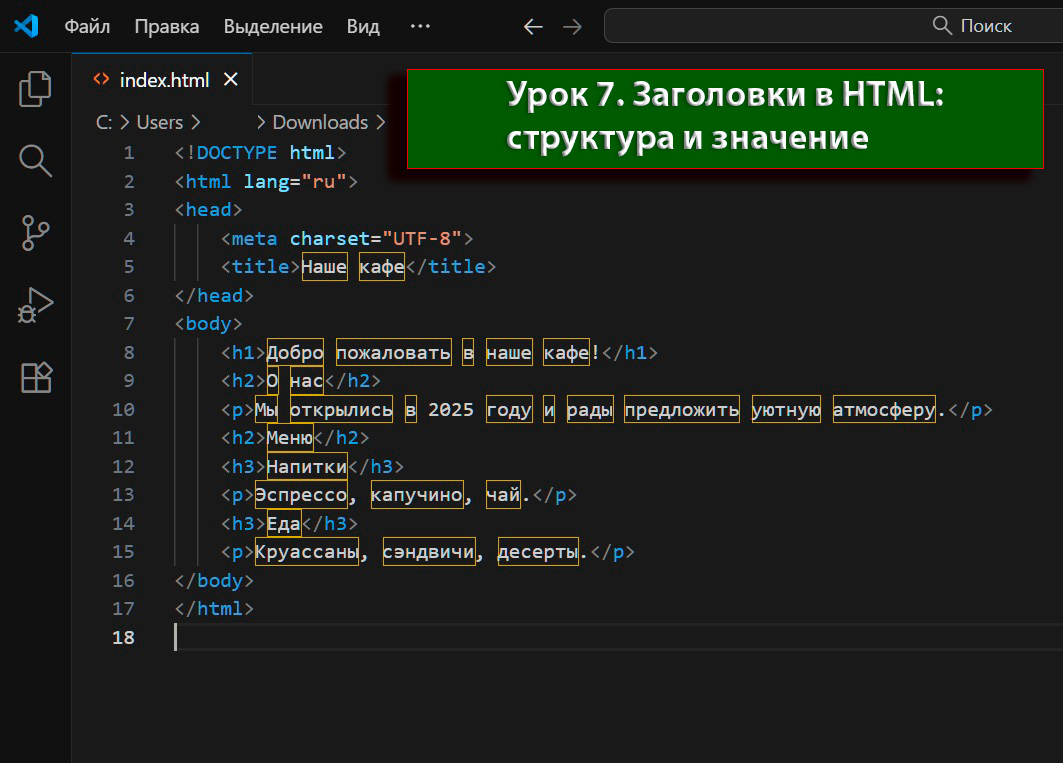Navigate back with the left arrow
Viewport: 1063px width, 763px height.
(x=533, y=27)
